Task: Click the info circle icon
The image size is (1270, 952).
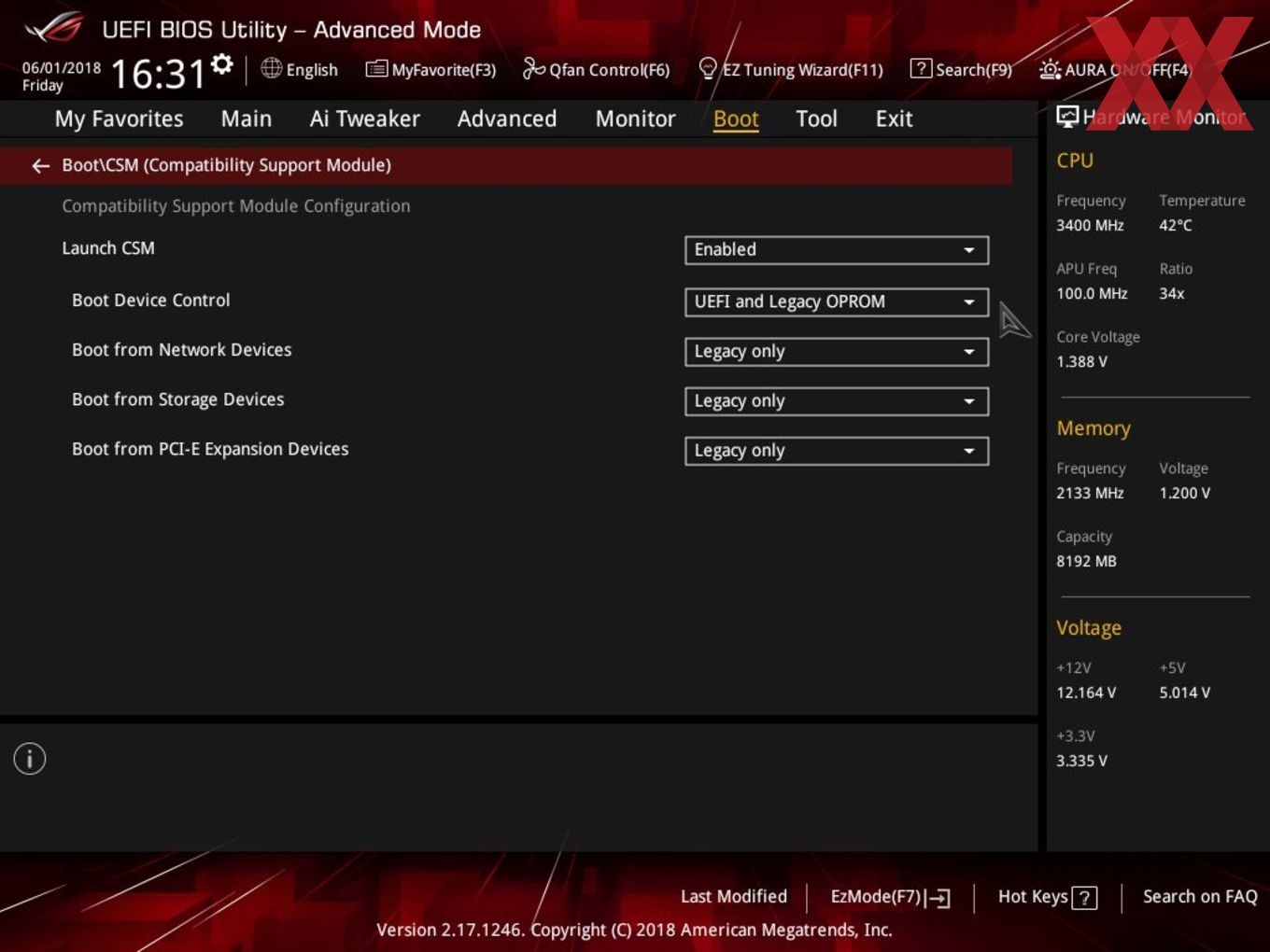Action: coord(30,759)
